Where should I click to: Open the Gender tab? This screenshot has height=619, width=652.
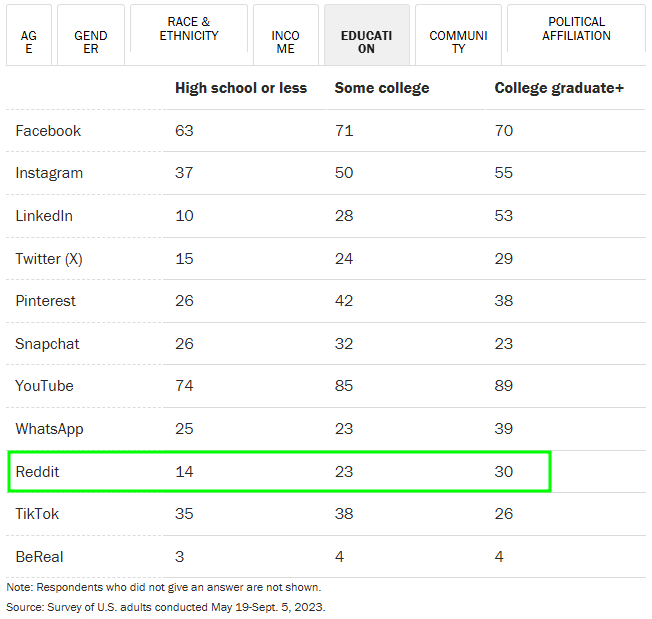coord(91,36)
